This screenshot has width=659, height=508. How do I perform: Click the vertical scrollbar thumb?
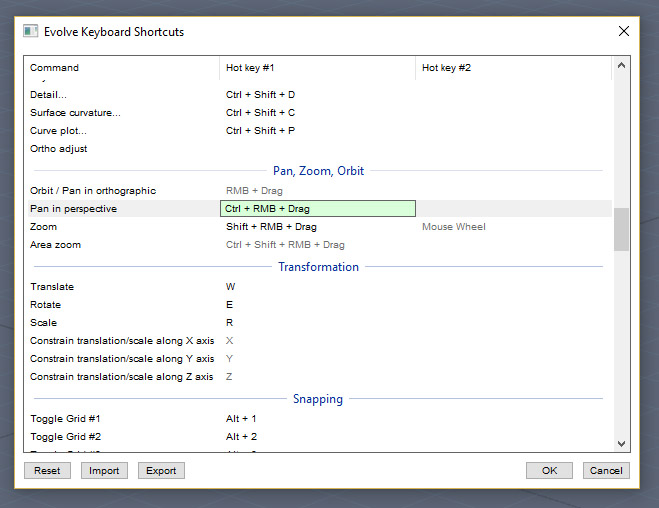(621, 229)
